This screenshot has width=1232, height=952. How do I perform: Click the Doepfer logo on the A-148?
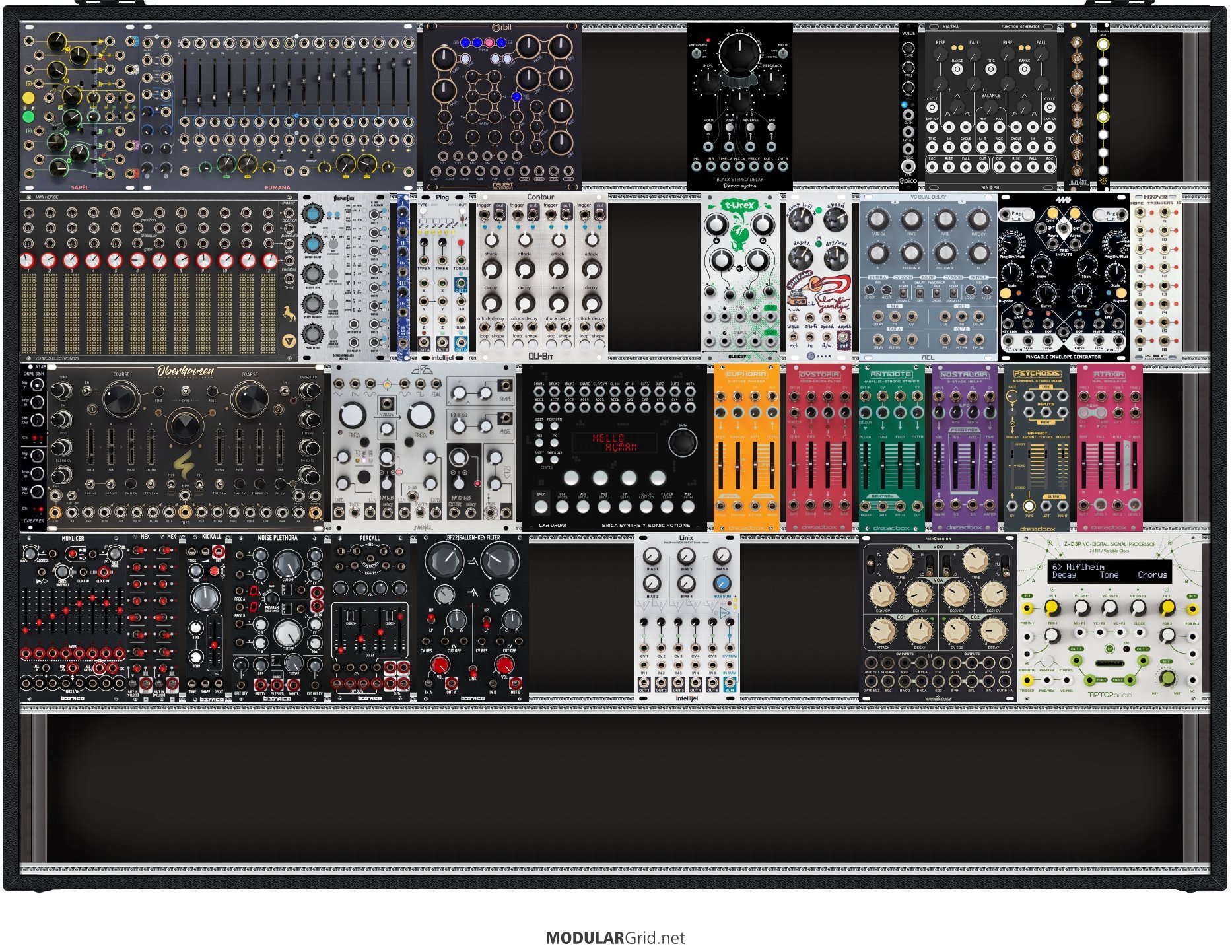pos(34,521)
